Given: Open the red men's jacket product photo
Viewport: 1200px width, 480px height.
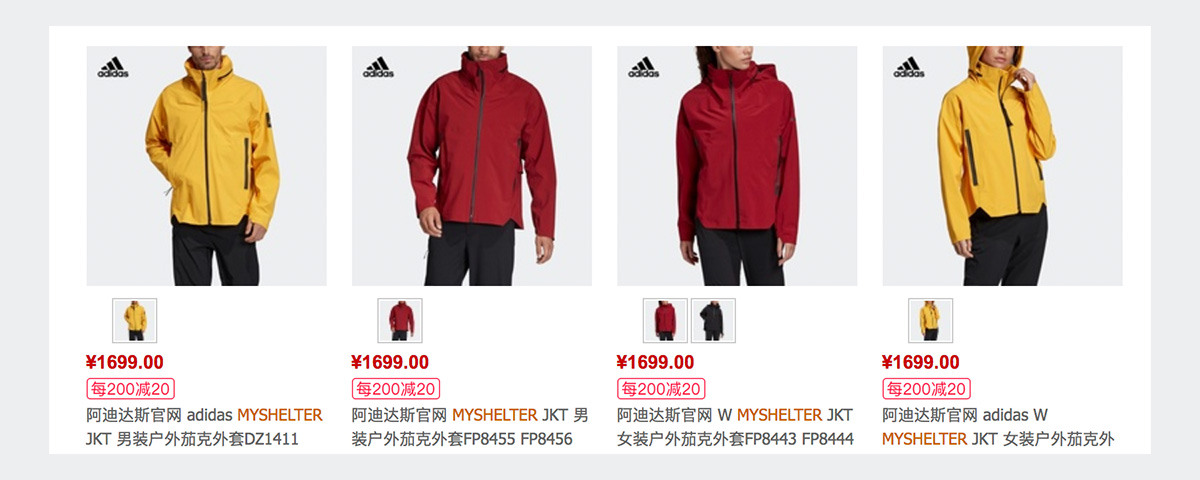Looking at the screenshot, I should pyautogui.click(x=472, y=166).
